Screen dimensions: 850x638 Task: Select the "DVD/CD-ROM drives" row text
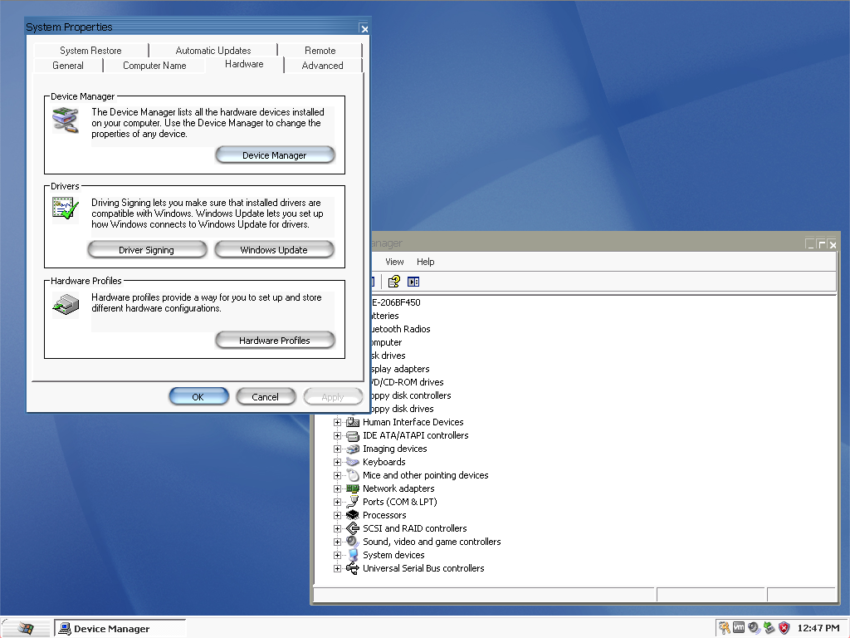click(407, 382)
